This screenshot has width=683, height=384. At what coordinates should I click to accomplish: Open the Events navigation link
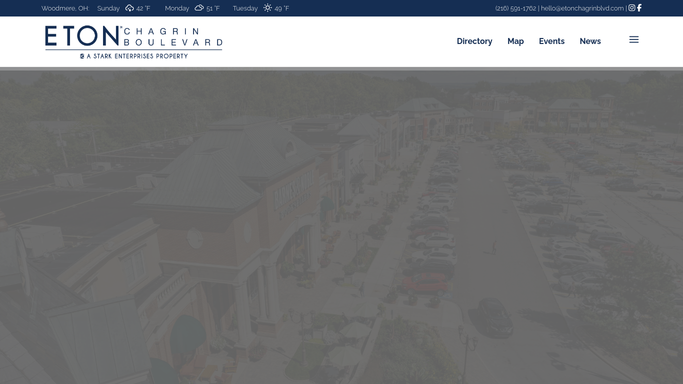coord(551,41)
